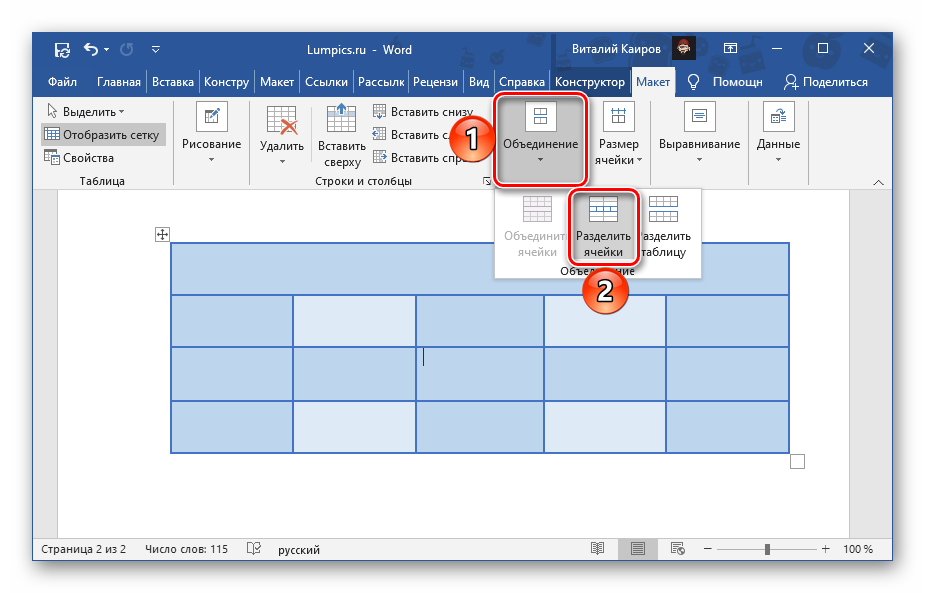The image size is (925, 593).
Task: Save the document with the floppy disk icon
Action: click(x=62, y=49)
